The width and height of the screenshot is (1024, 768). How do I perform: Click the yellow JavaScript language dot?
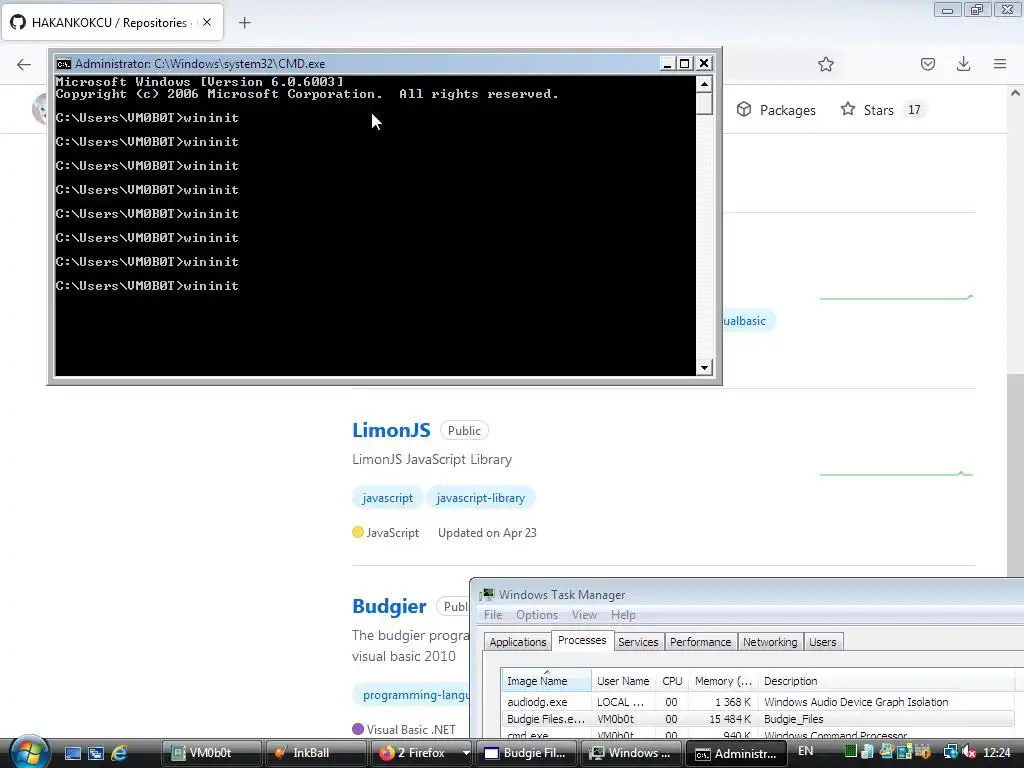click(x=358, y=532)
